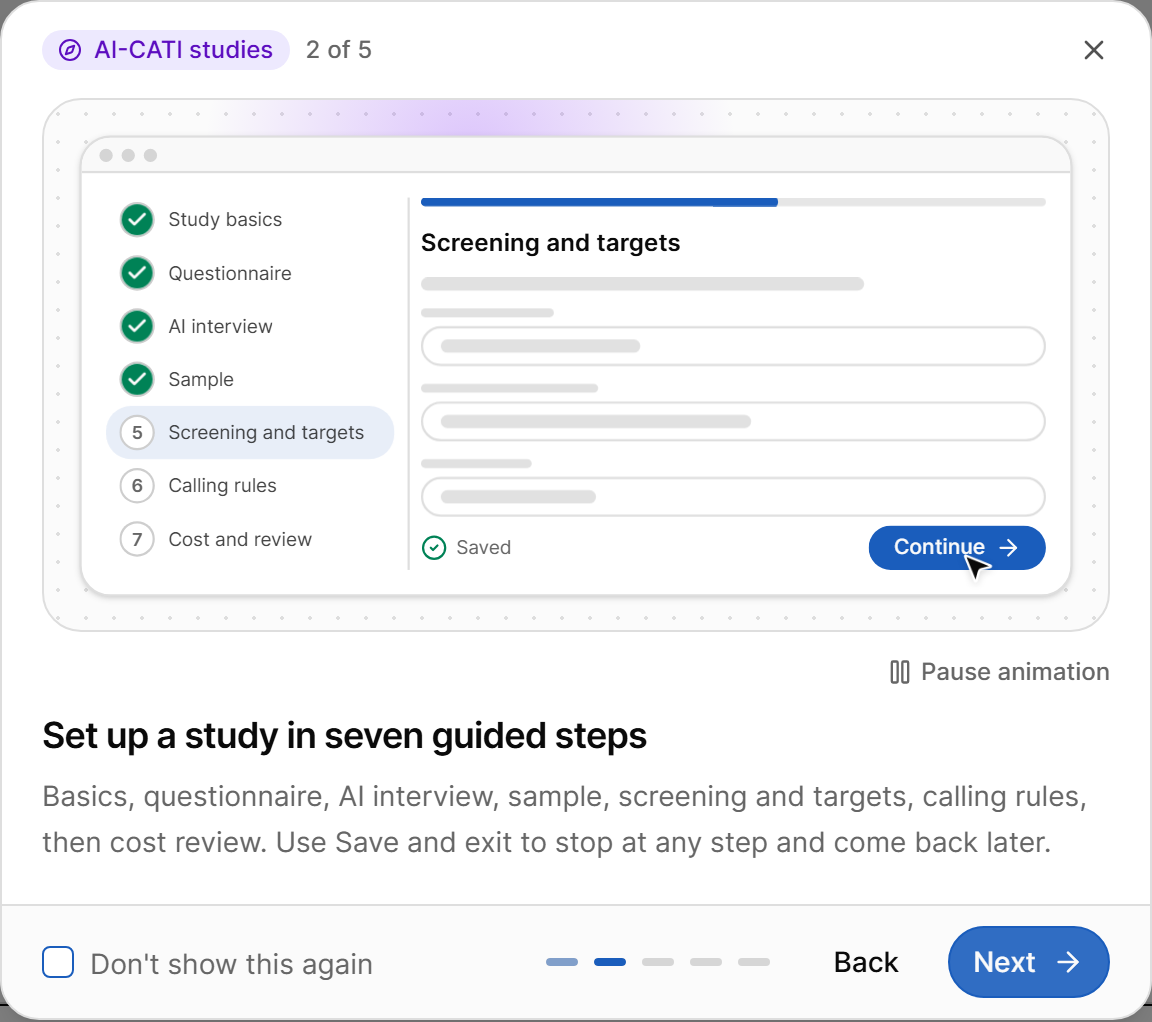Click the "AI interview" step label
The width and height of the screenshot is (1152, 1022).
click(220, 326)
